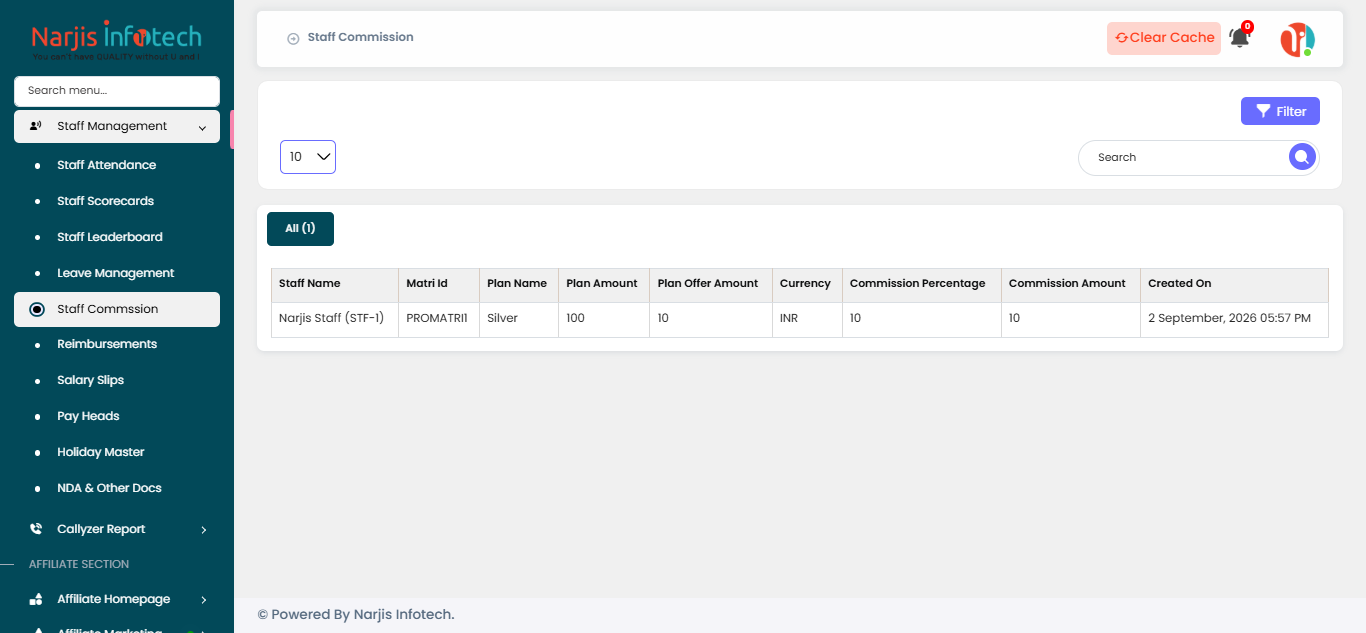Click the Staff Commission breadcrumb arrow icon

tap(293, 38)
